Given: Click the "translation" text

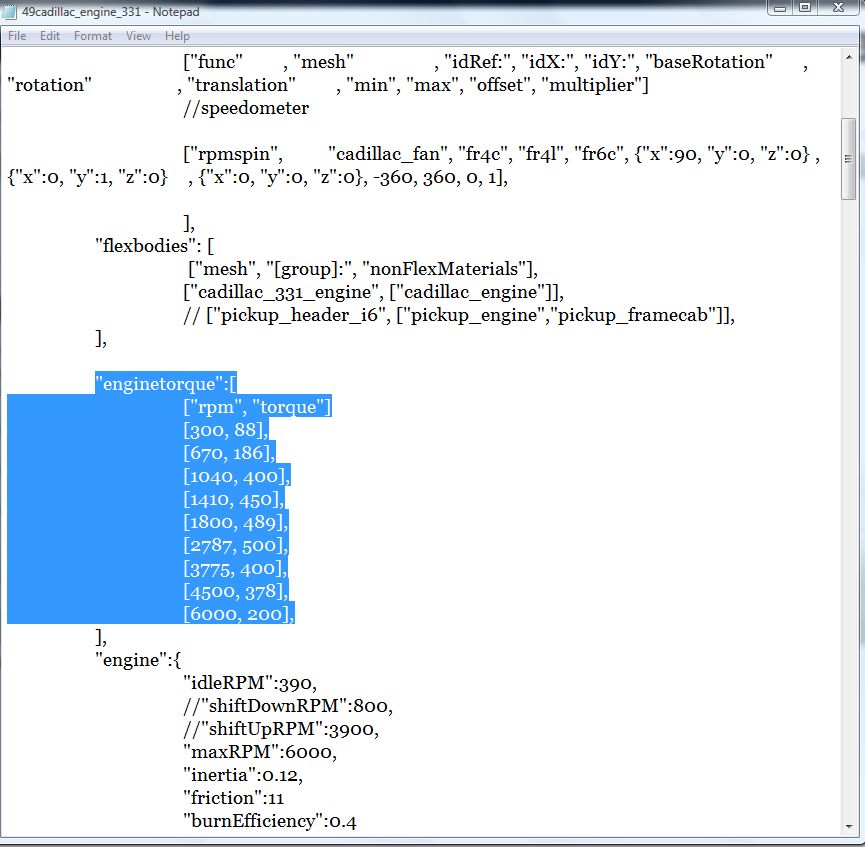Looking at the screenshot, I should pyautogui.click(x=241, y=84).
